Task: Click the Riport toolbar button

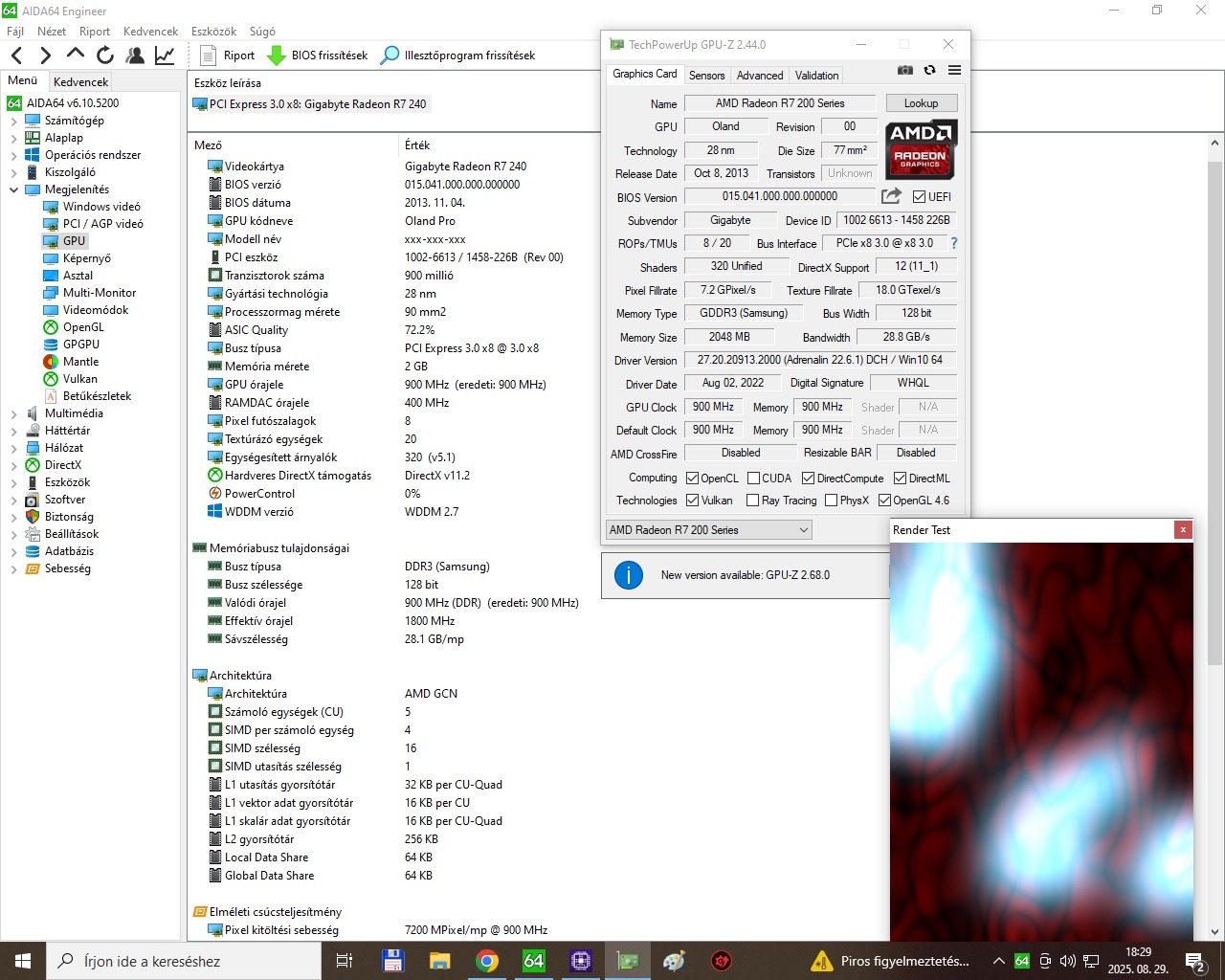Action: [x=227, y=56]
